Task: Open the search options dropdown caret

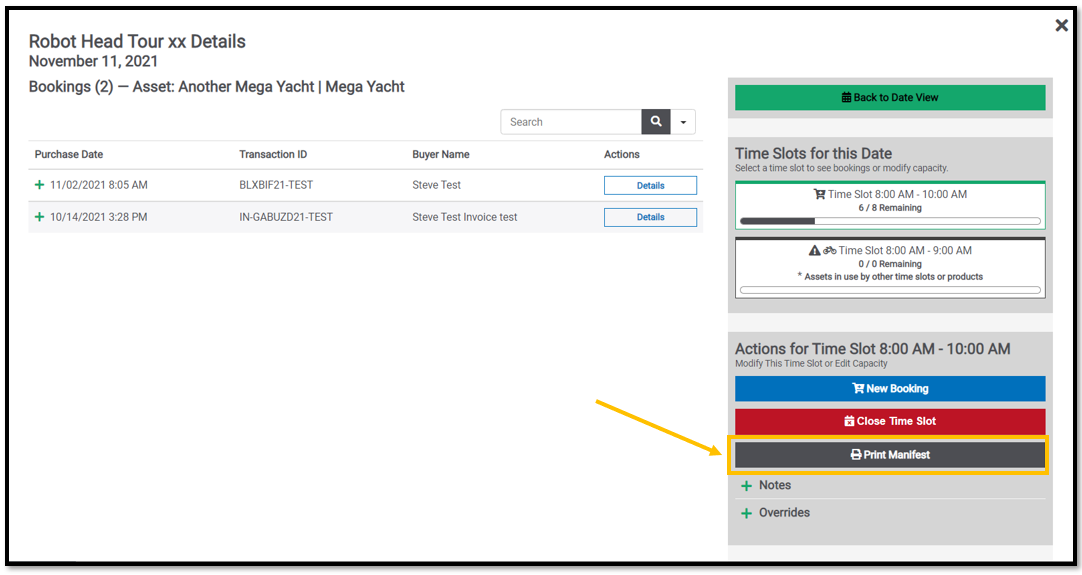Action: (x=683, y=122)
